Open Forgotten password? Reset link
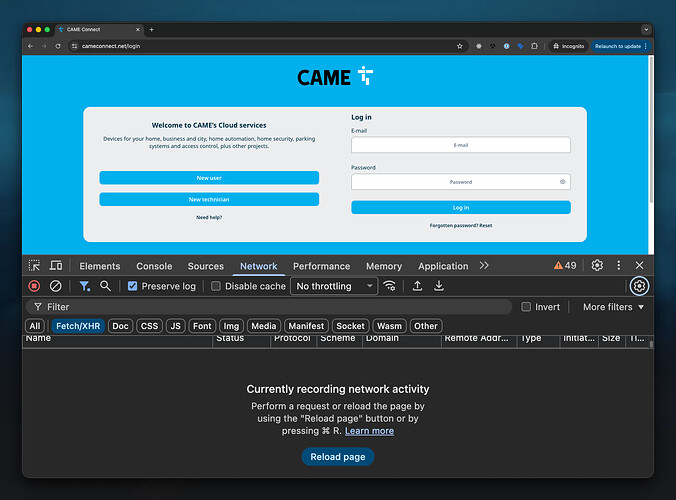This screenshot has width=676, height=500. [461, 225]
